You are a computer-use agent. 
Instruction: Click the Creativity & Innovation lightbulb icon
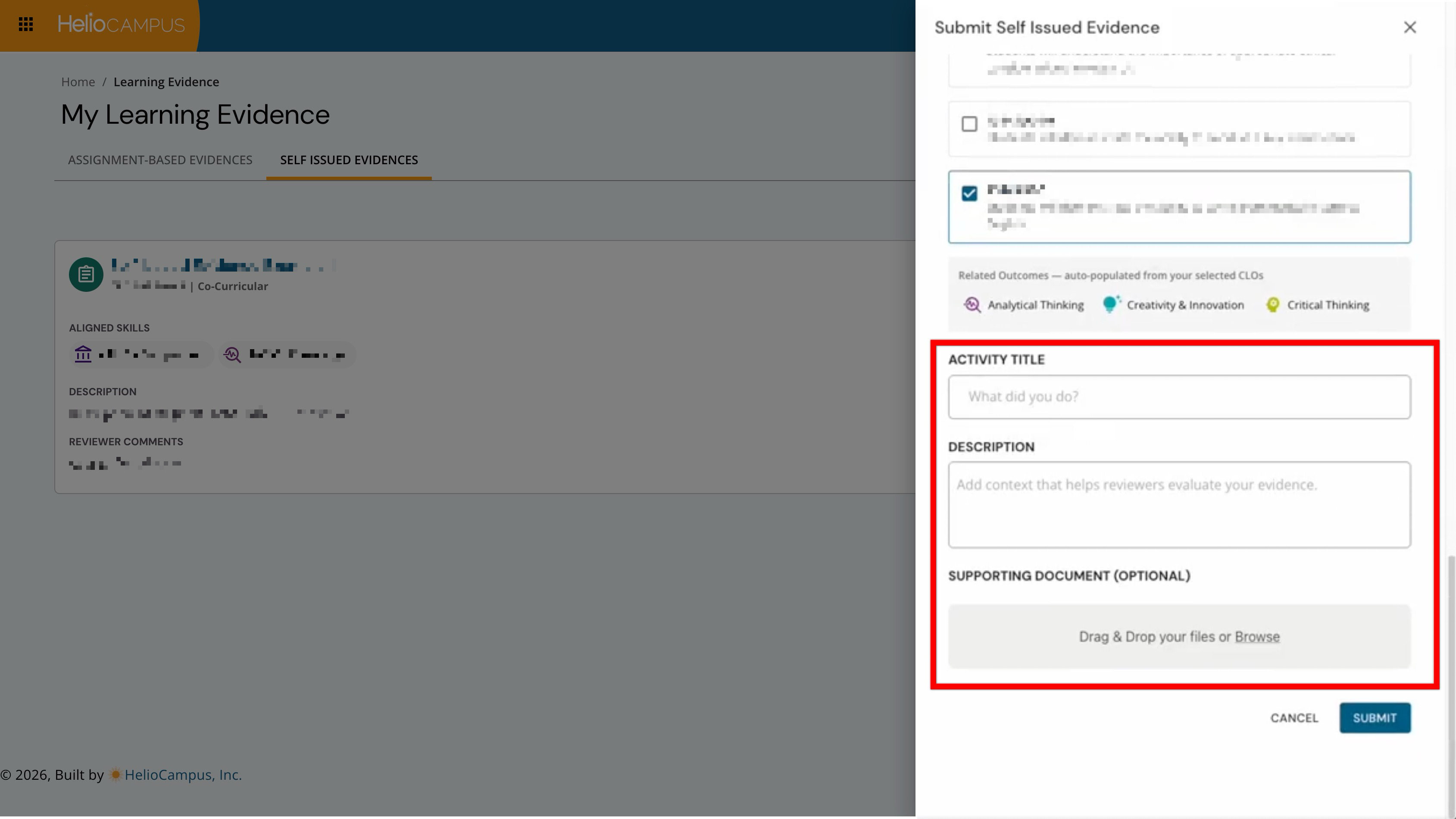click(x=1111, y=304)
